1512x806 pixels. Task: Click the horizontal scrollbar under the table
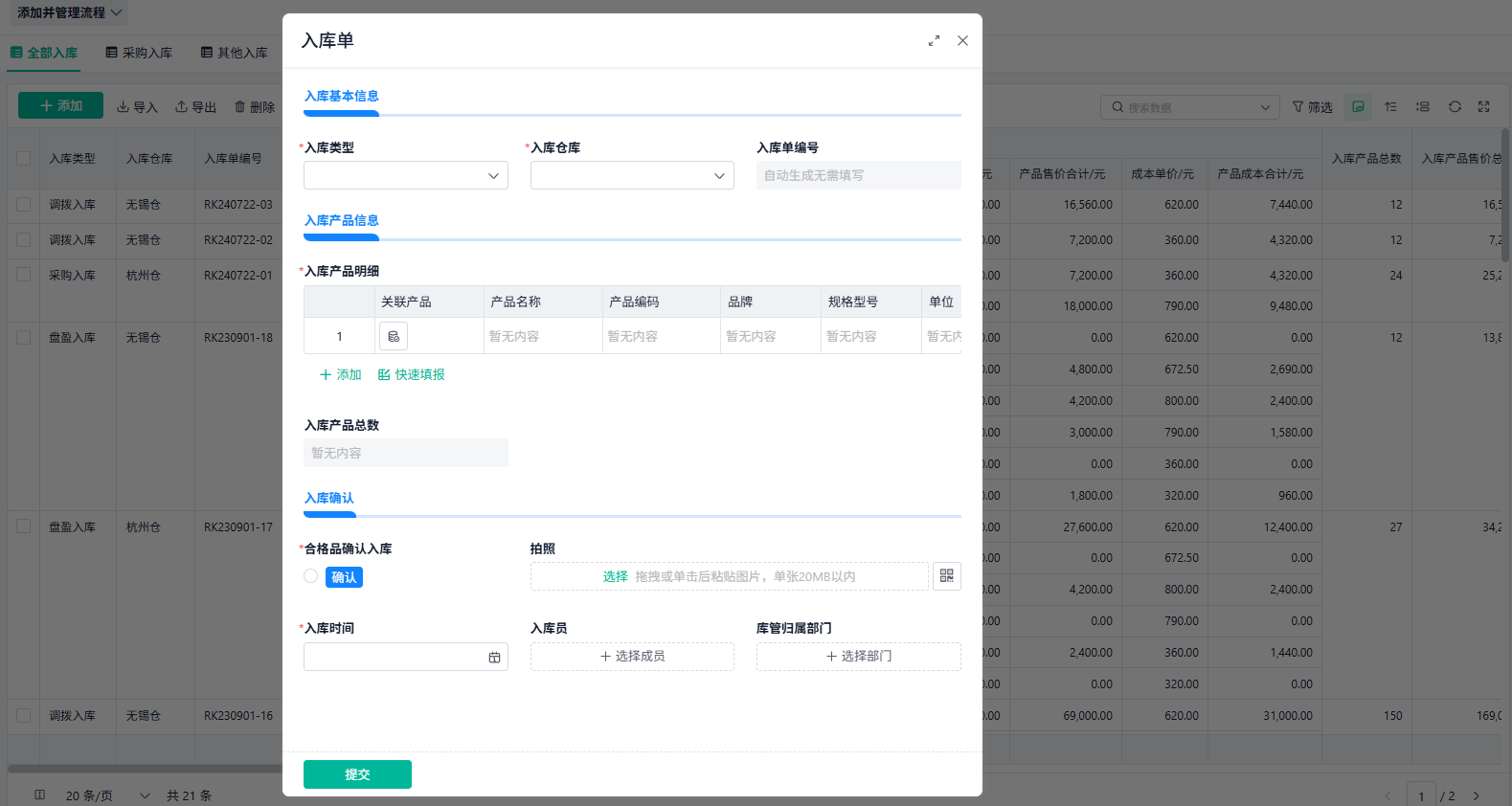(x=144, y=768)
